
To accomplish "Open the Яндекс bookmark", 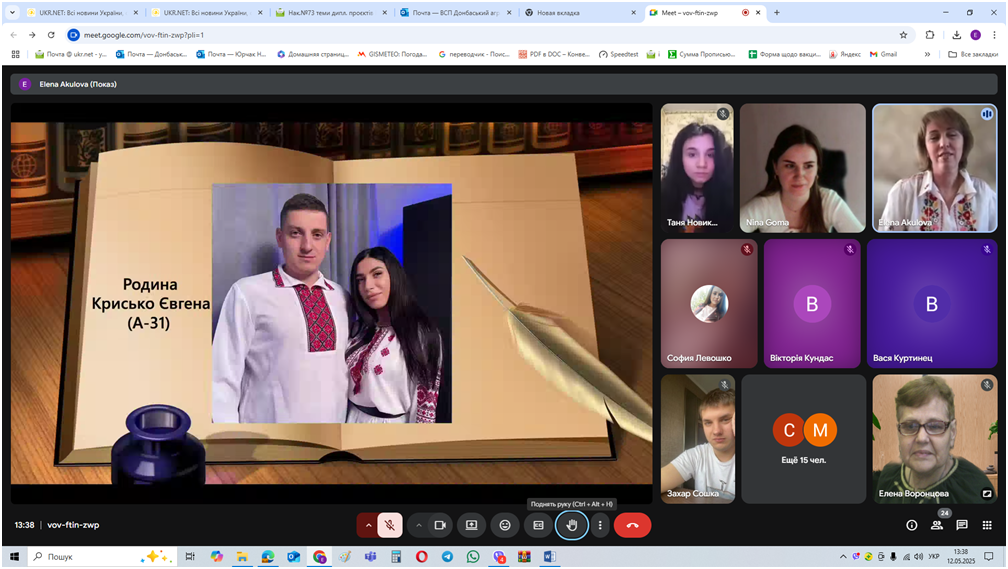I will [x=845, y=54].
